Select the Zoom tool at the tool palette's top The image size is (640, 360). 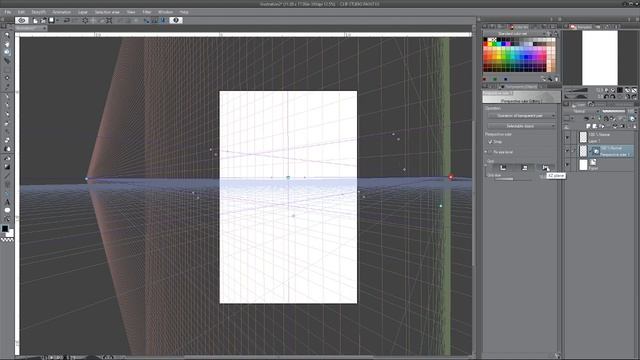point(7,36)
